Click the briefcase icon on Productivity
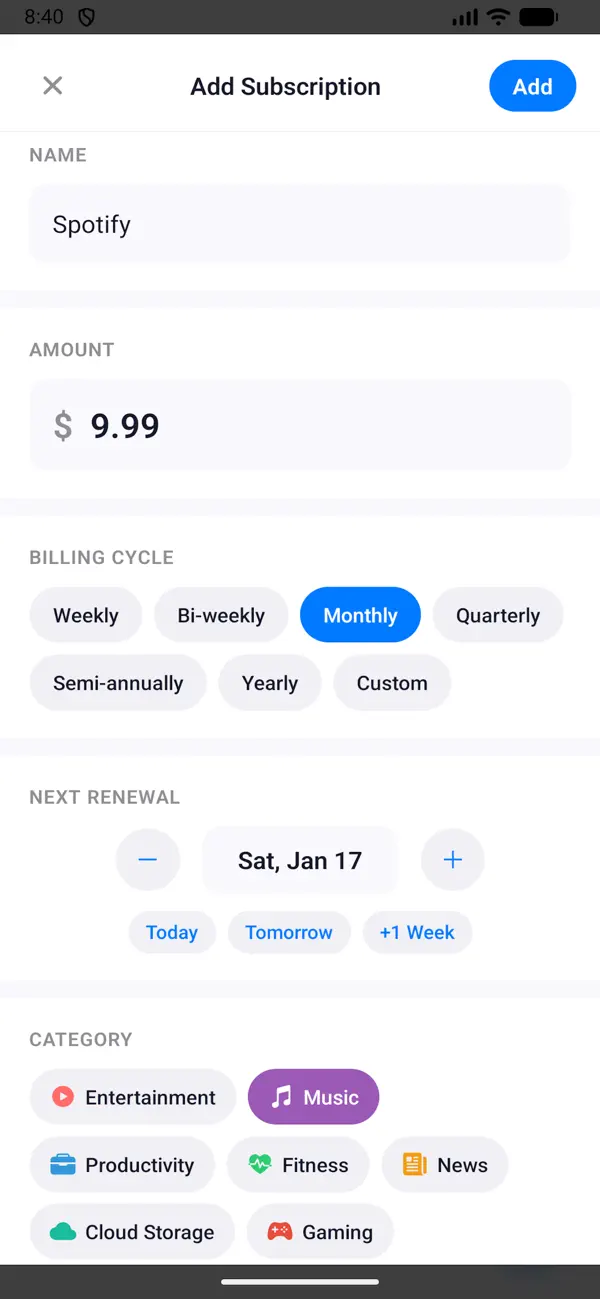 (x=62, y=1164)
